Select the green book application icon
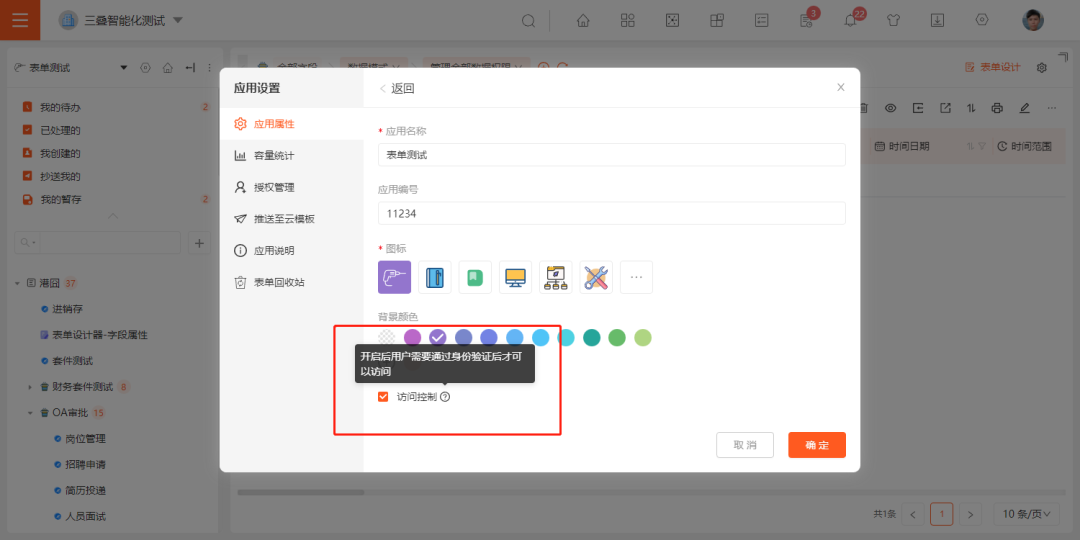The width and height of the screenshot is (1080, 540). pyautogui.click(x=475, y=277)
